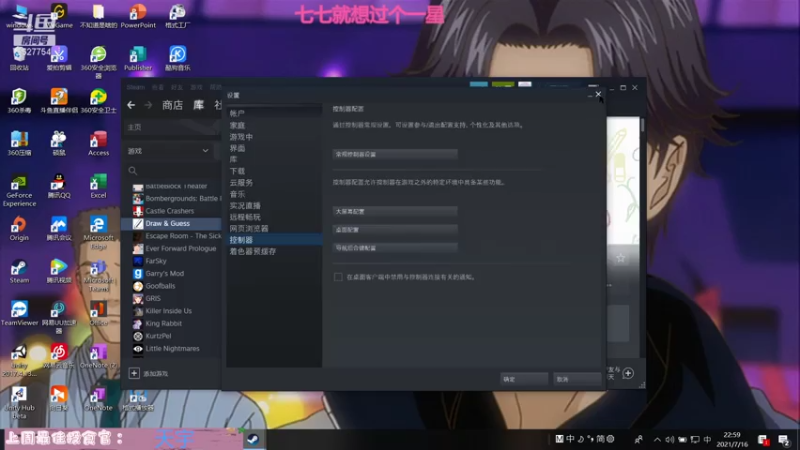
Task: Open general controller settings button
Action: coord(395,154)
